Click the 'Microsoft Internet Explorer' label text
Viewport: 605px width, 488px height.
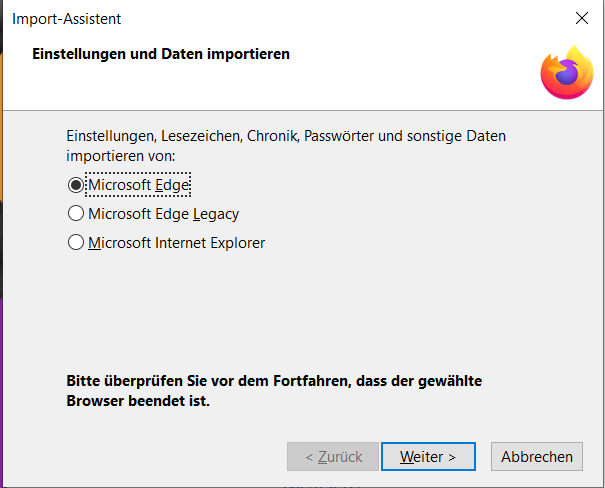[x=176, y=242]
